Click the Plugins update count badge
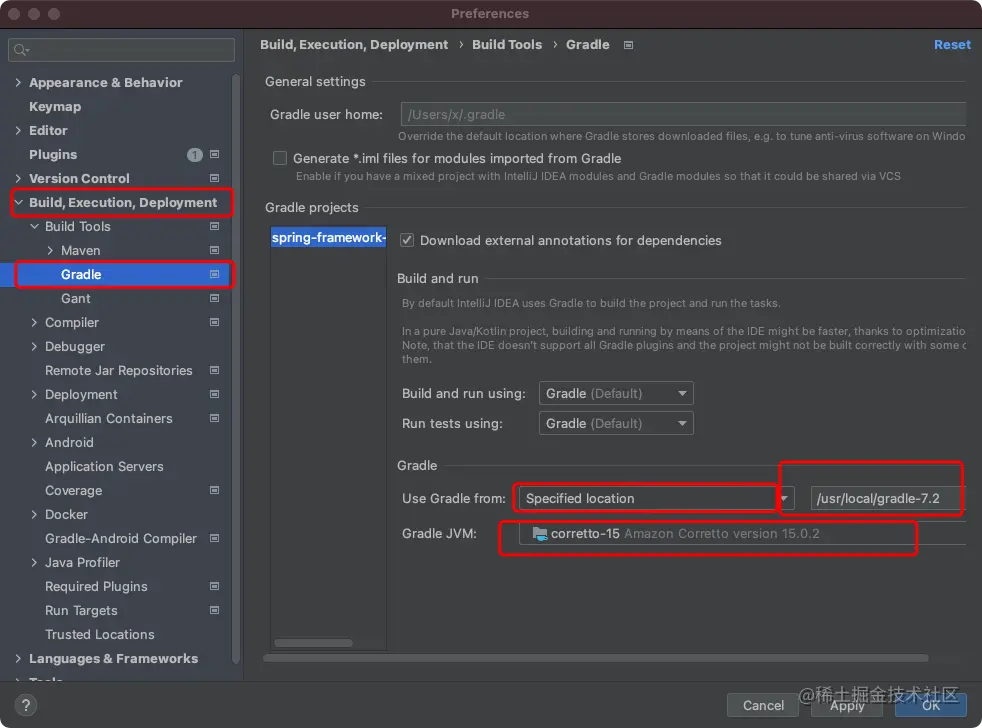Viewport: 982px width, 728px height. 195,155
